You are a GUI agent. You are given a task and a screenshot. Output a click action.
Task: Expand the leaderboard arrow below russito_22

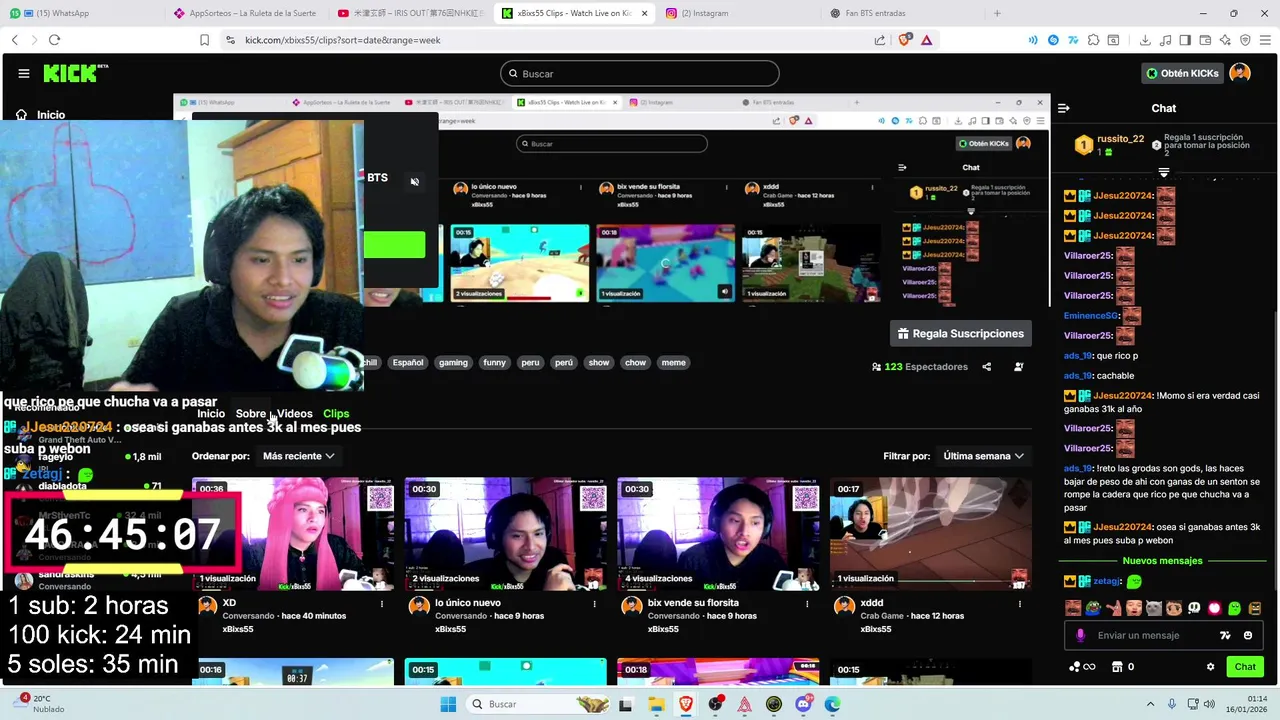point(1163,172)
